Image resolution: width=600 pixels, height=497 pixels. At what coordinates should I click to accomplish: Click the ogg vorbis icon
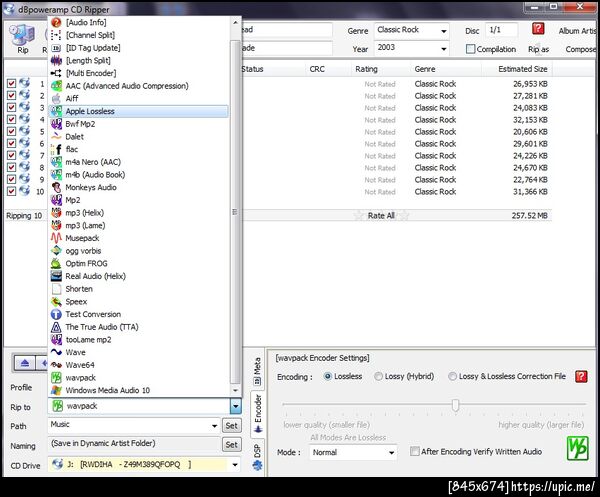point(56,251)
